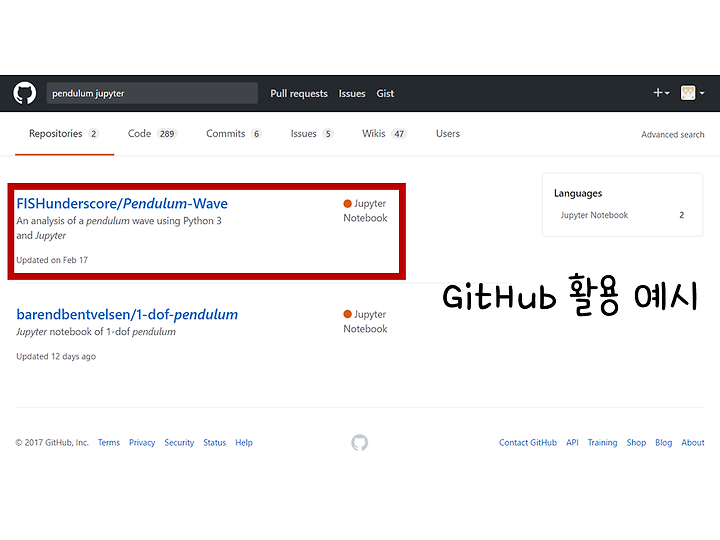The height and width of the screenshot is (540, 720).
Task: Filter by Jupyter Notebook in Languages box
Action: [622, 215]
